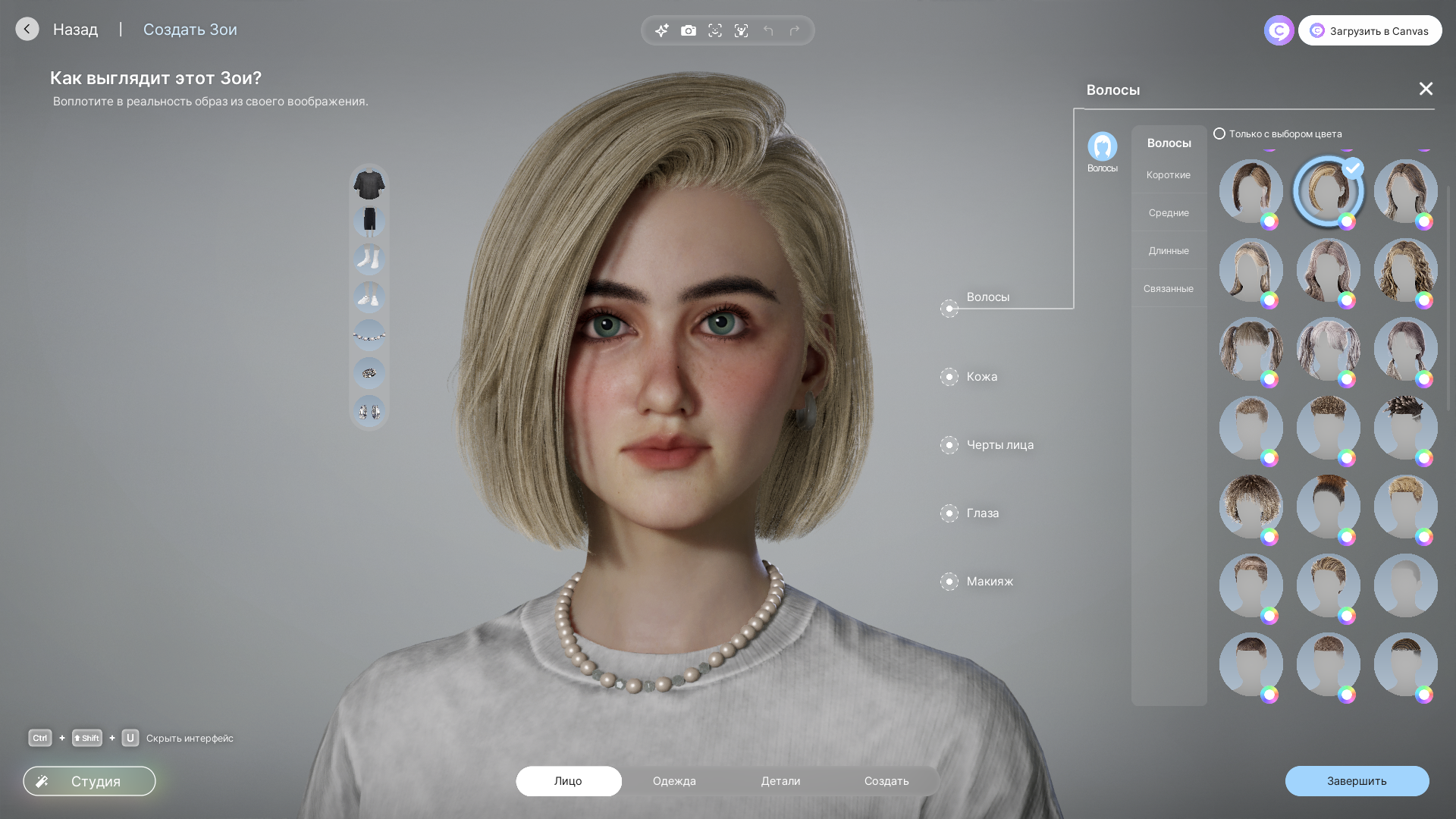Viewport: 1456px width, 819px height.
Task: Click the Кожа face marker
Action: tap(949, 377)
